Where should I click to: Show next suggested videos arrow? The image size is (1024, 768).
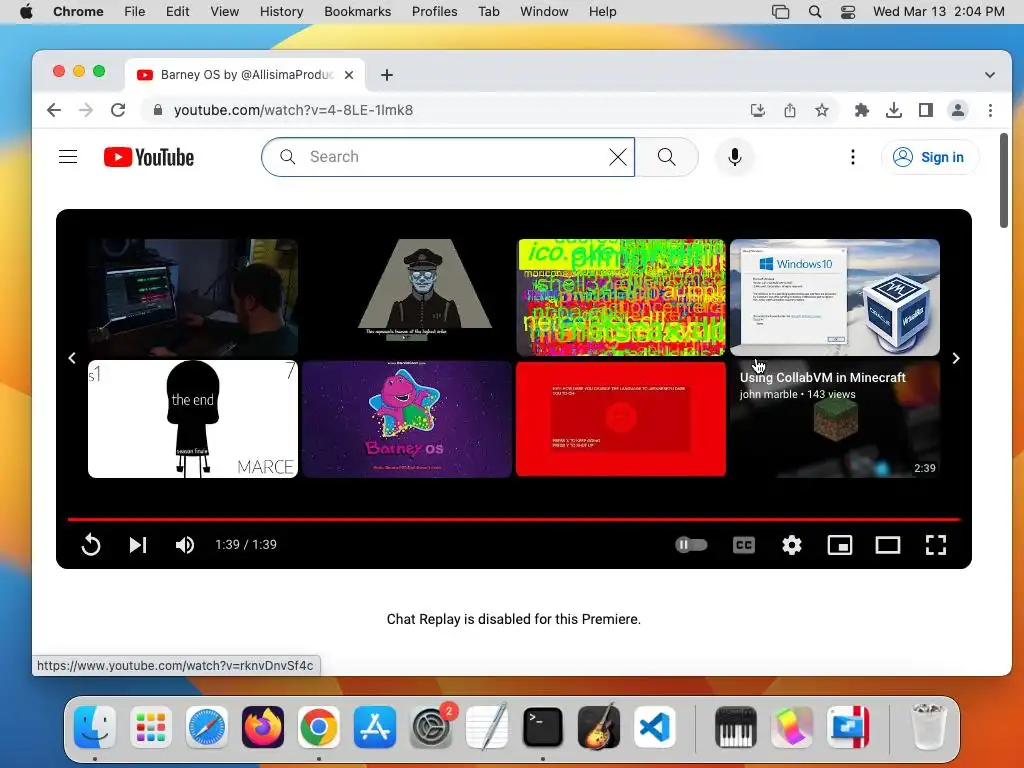955,358
